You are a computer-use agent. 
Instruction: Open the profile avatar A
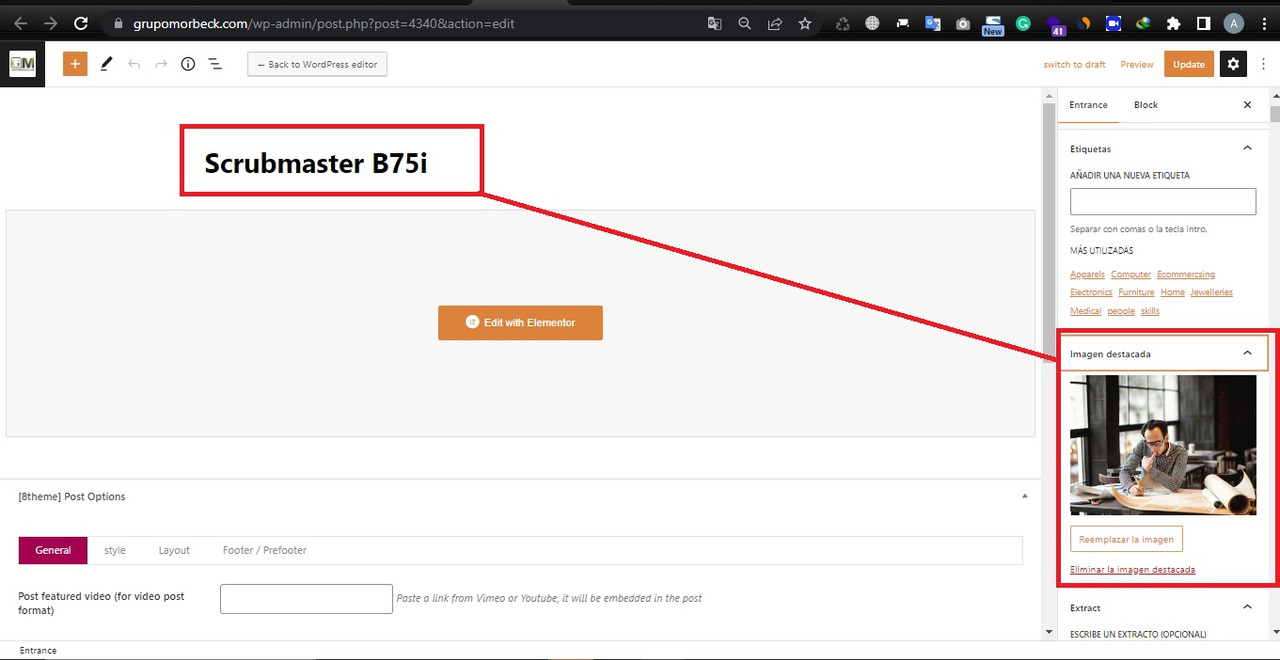click(1234, 23)
